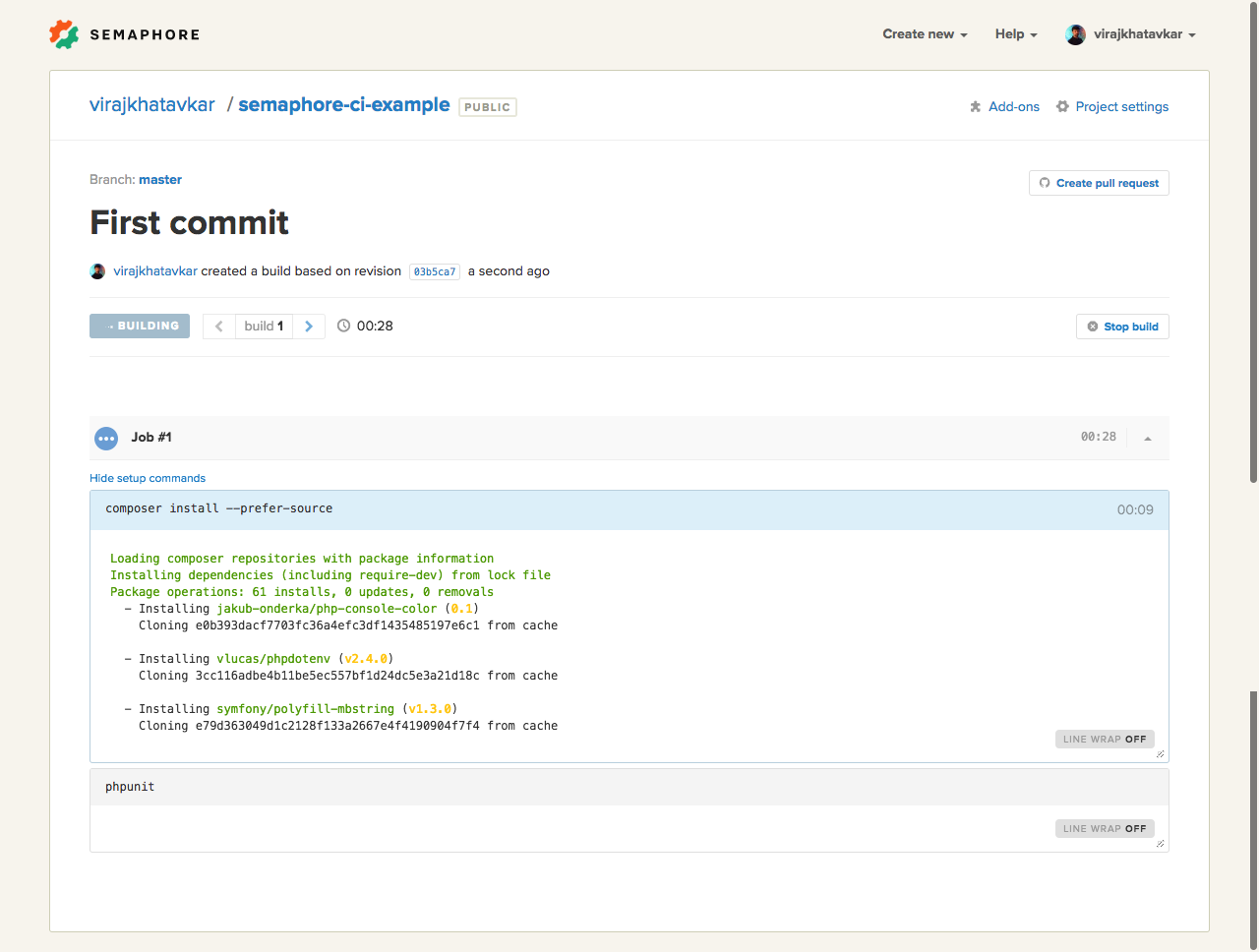Image resolution: width=1259 pixels, height=952 pixels.
Task: Open the Create new dropdown
Action: coord(925,34)
